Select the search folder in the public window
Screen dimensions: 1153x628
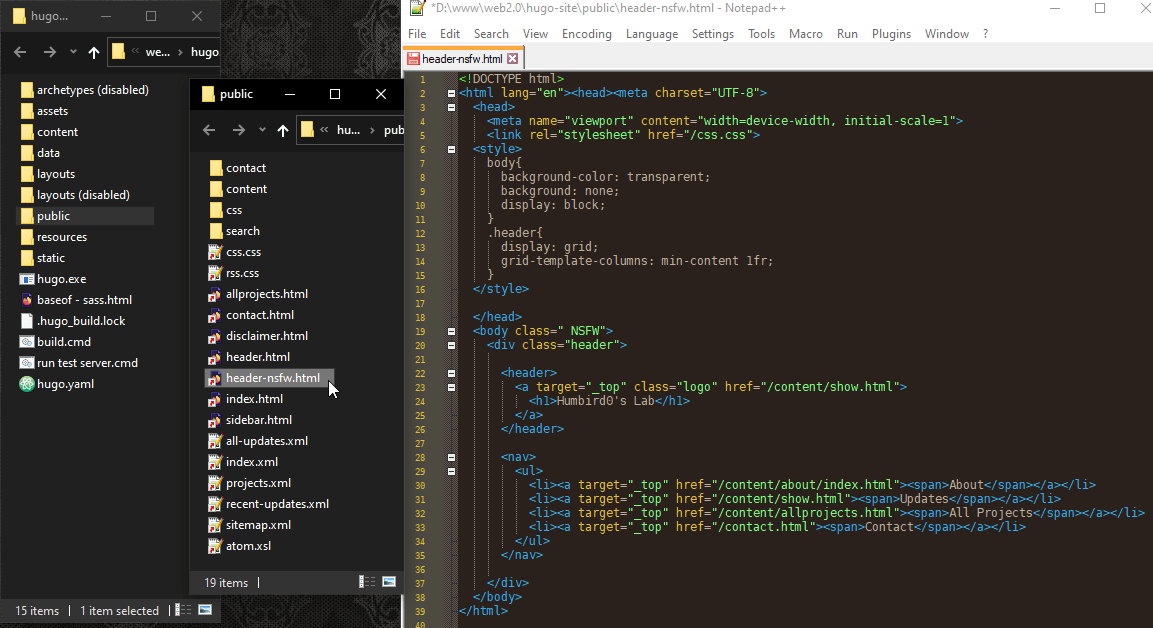tap(243, 231)
